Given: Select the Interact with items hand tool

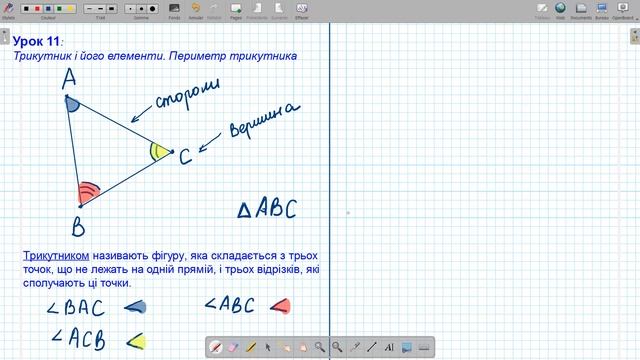Looking at the screenshot, I should (285, 347).
